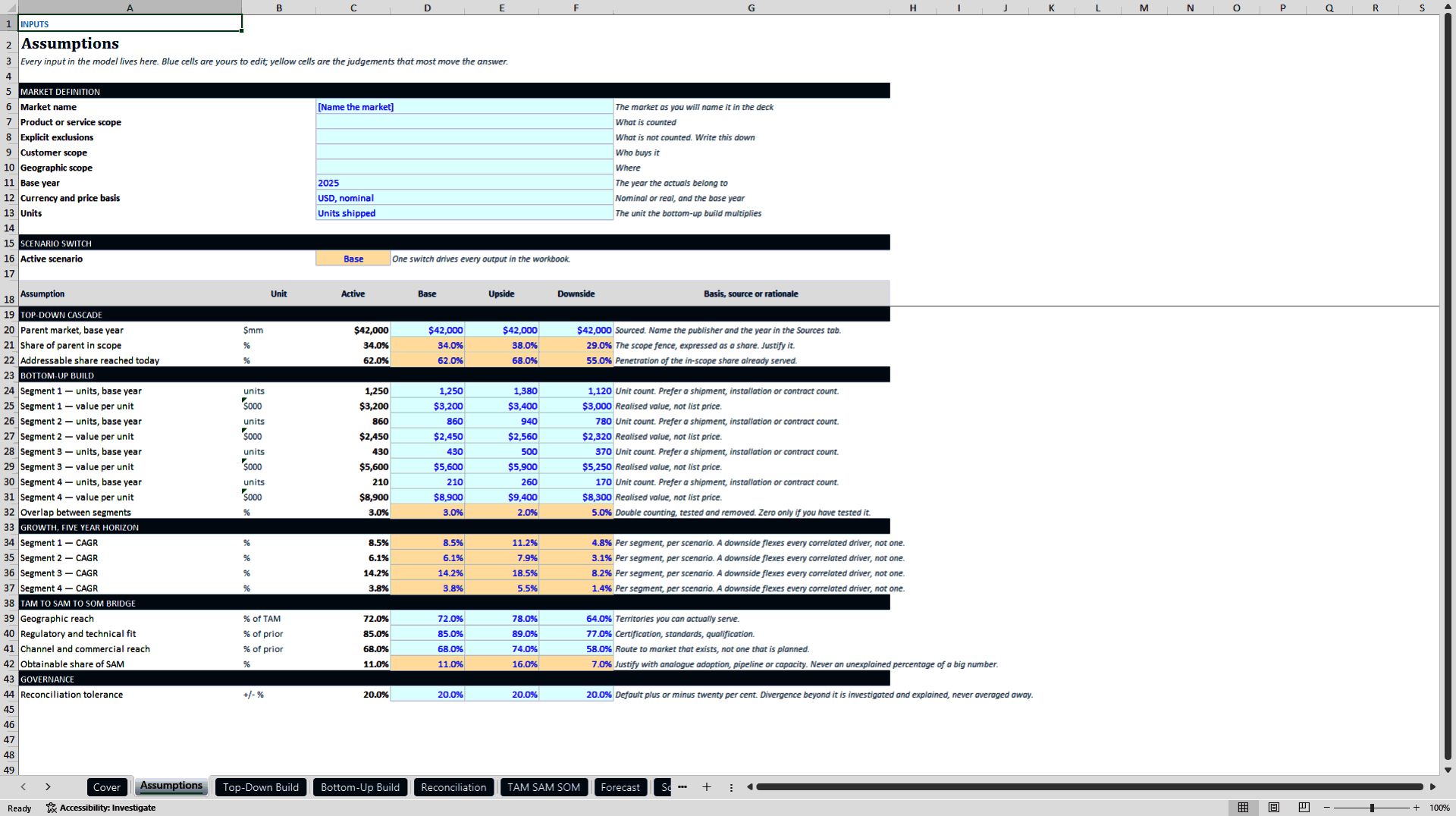Viewport: 1456px width, 816px height.
Task: Open the Top-Down Build tab
Action: pos(261,787)
